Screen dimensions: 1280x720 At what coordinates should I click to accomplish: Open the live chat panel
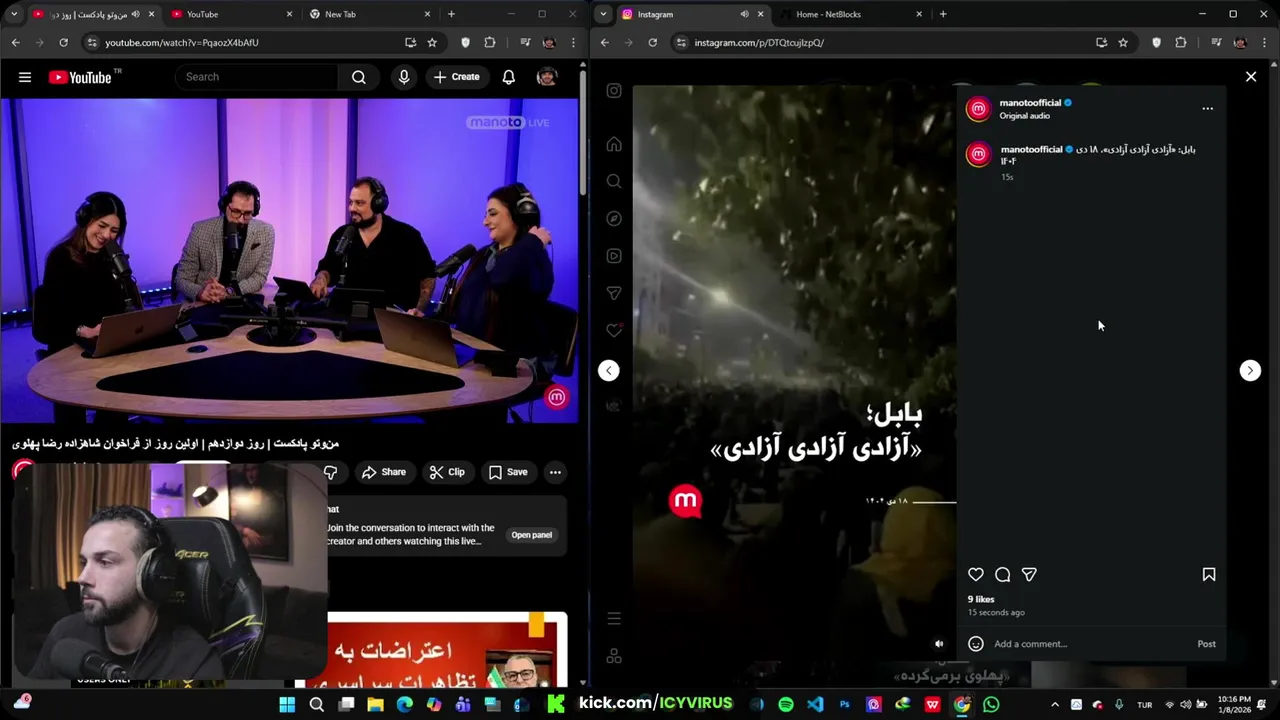(531, 535)
